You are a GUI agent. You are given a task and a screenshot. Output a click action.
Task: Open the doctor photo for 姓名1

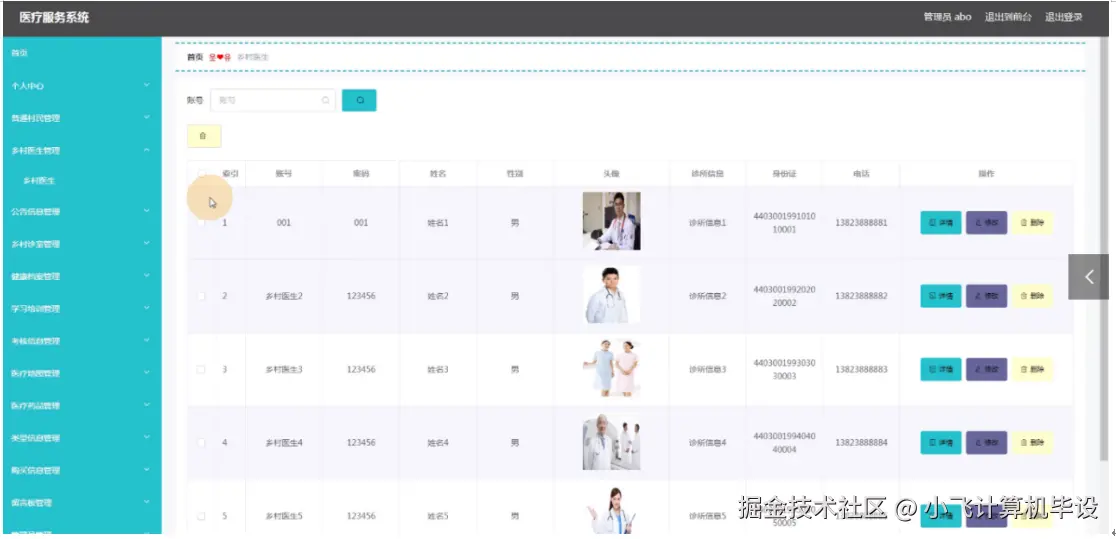[611, 221]
